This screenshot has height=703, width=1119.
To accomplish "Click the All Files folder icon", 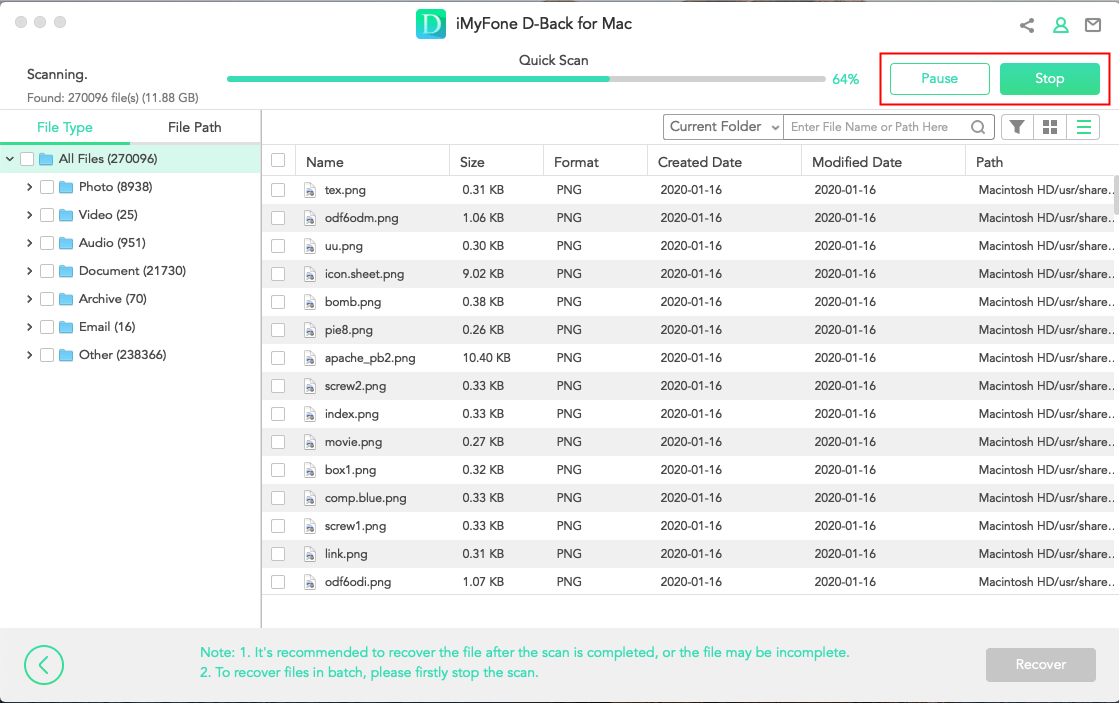I will click(x=46, y=158).
